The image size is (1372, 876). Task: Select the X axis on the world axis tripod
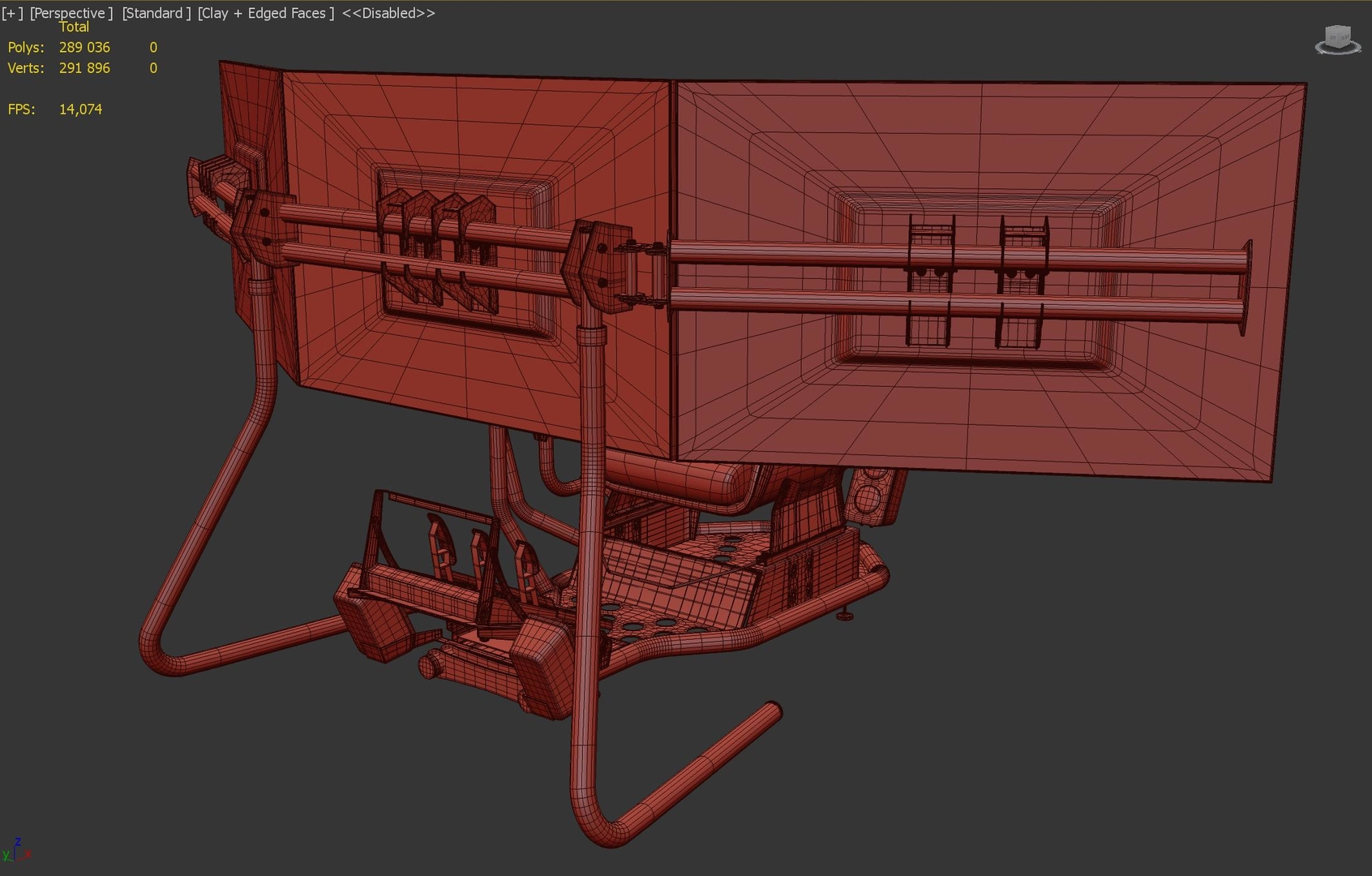(x=28, y=853)
